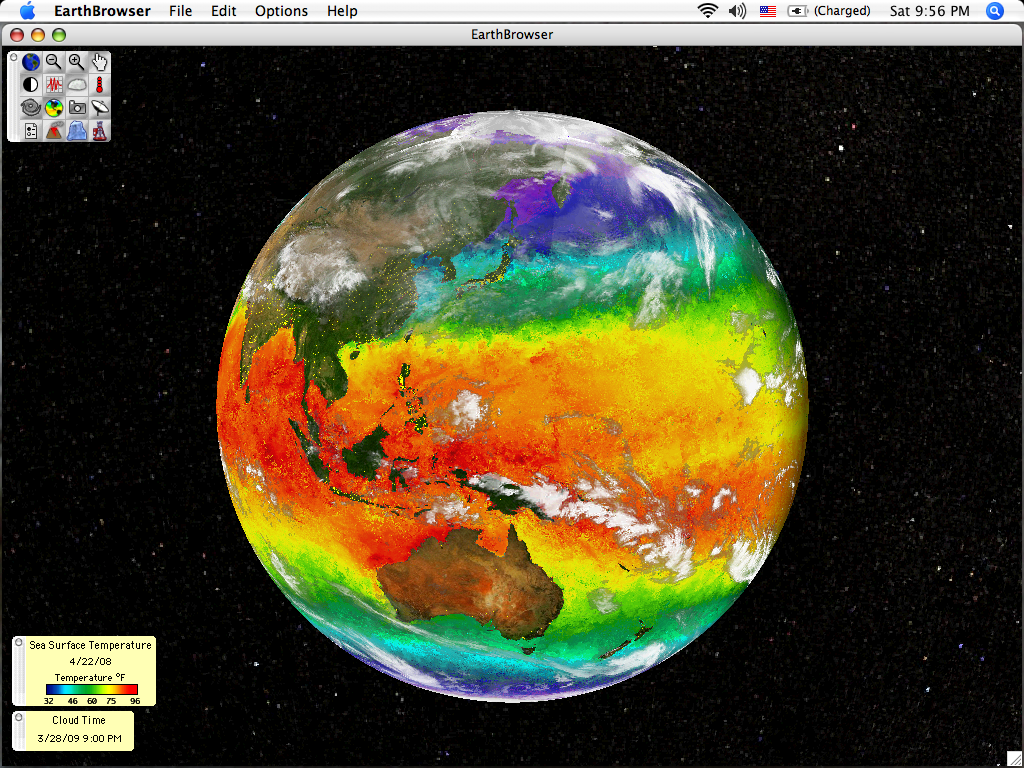The height and width of the screenshot is (768, 1024).
Task: Click the battery Charged indicator
Action: (x=829, y=11)
